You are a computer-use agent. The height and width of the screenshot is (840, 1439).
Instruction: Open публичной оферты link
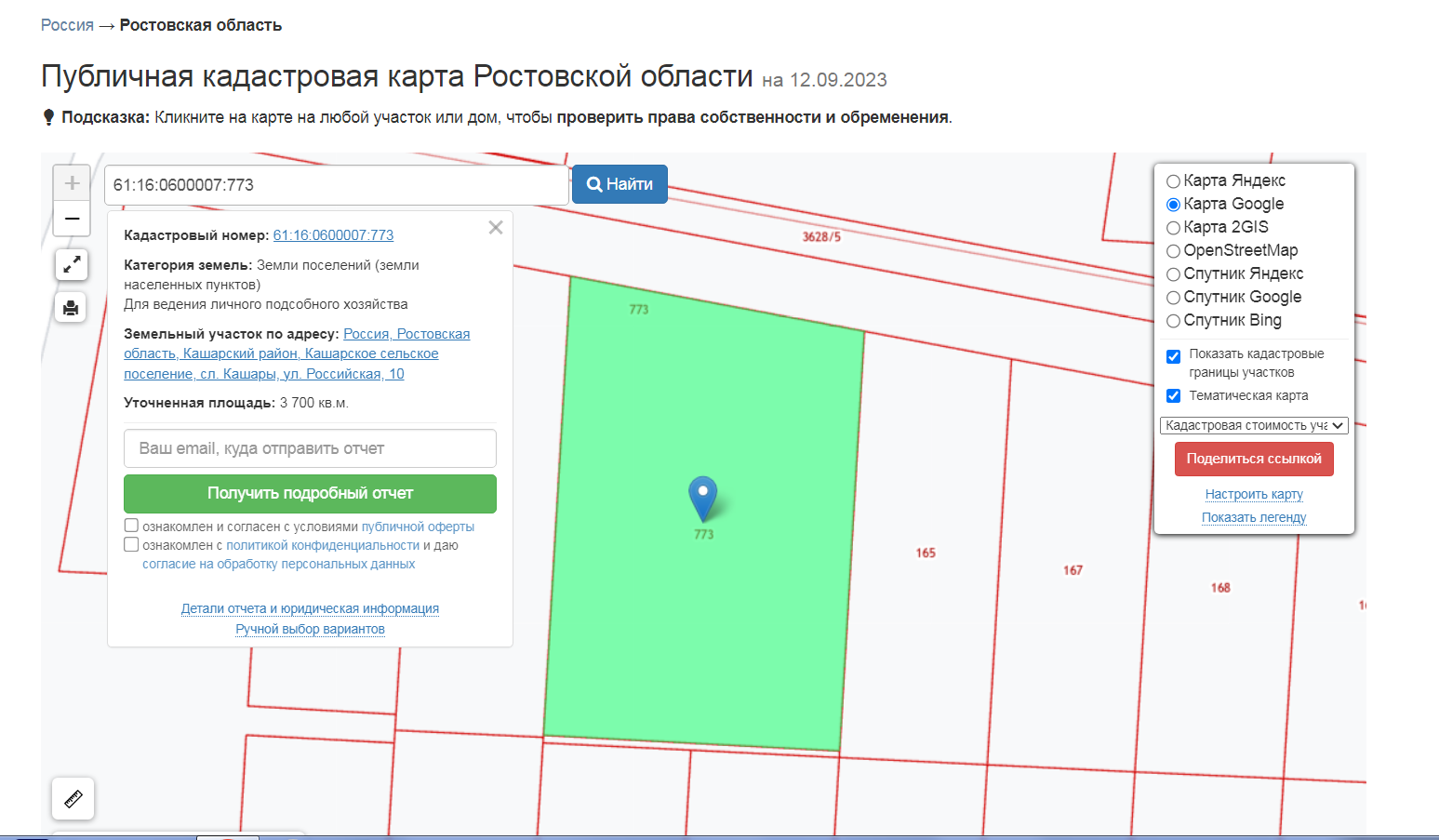[418, 527]
